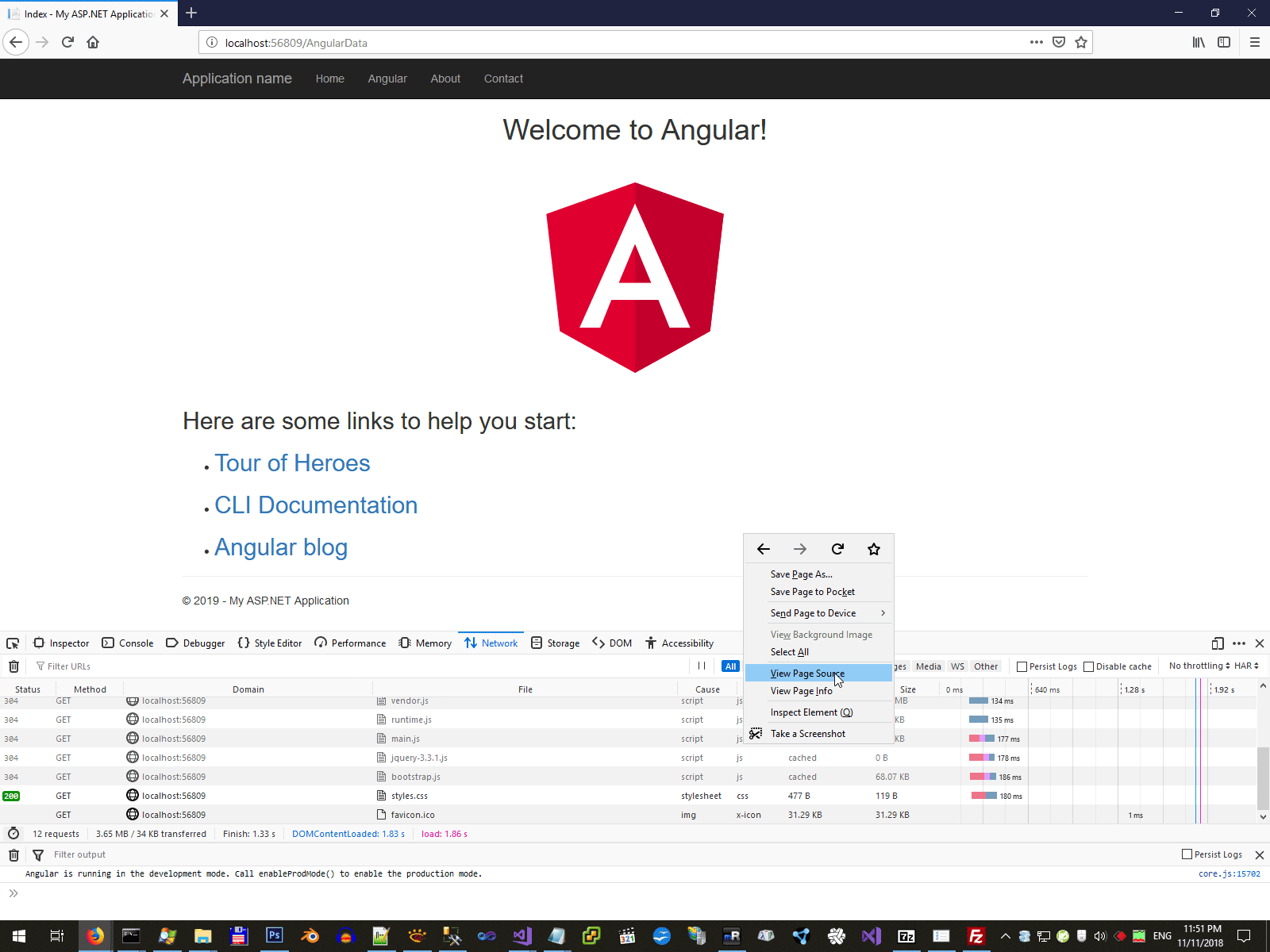1270x952 pixels.
Task: Clear the console output trash icon
Action: (13, 855)
